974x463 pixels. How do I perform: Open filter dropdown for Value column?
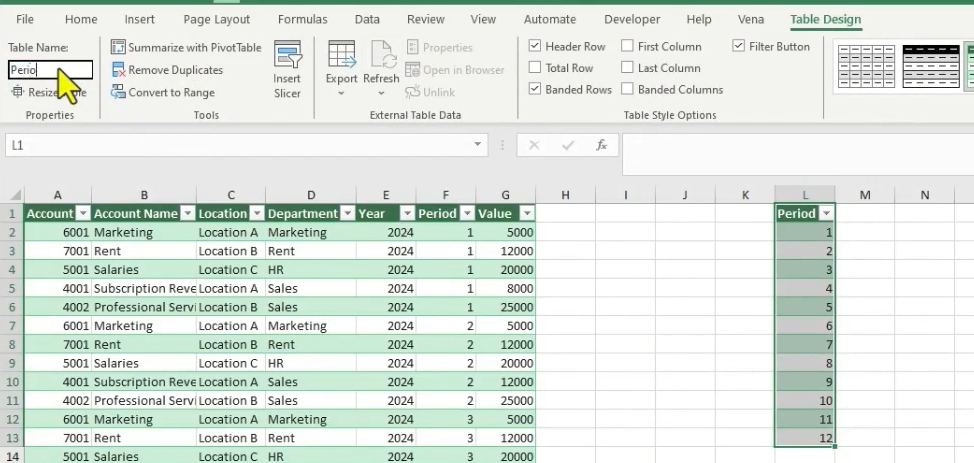pyautogui.click(x=526, y=214)
